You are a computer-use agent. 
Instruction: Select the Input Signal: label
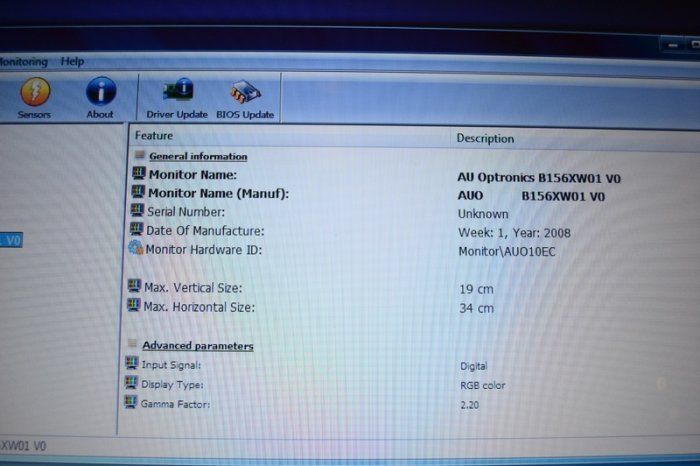click(171, 365)
